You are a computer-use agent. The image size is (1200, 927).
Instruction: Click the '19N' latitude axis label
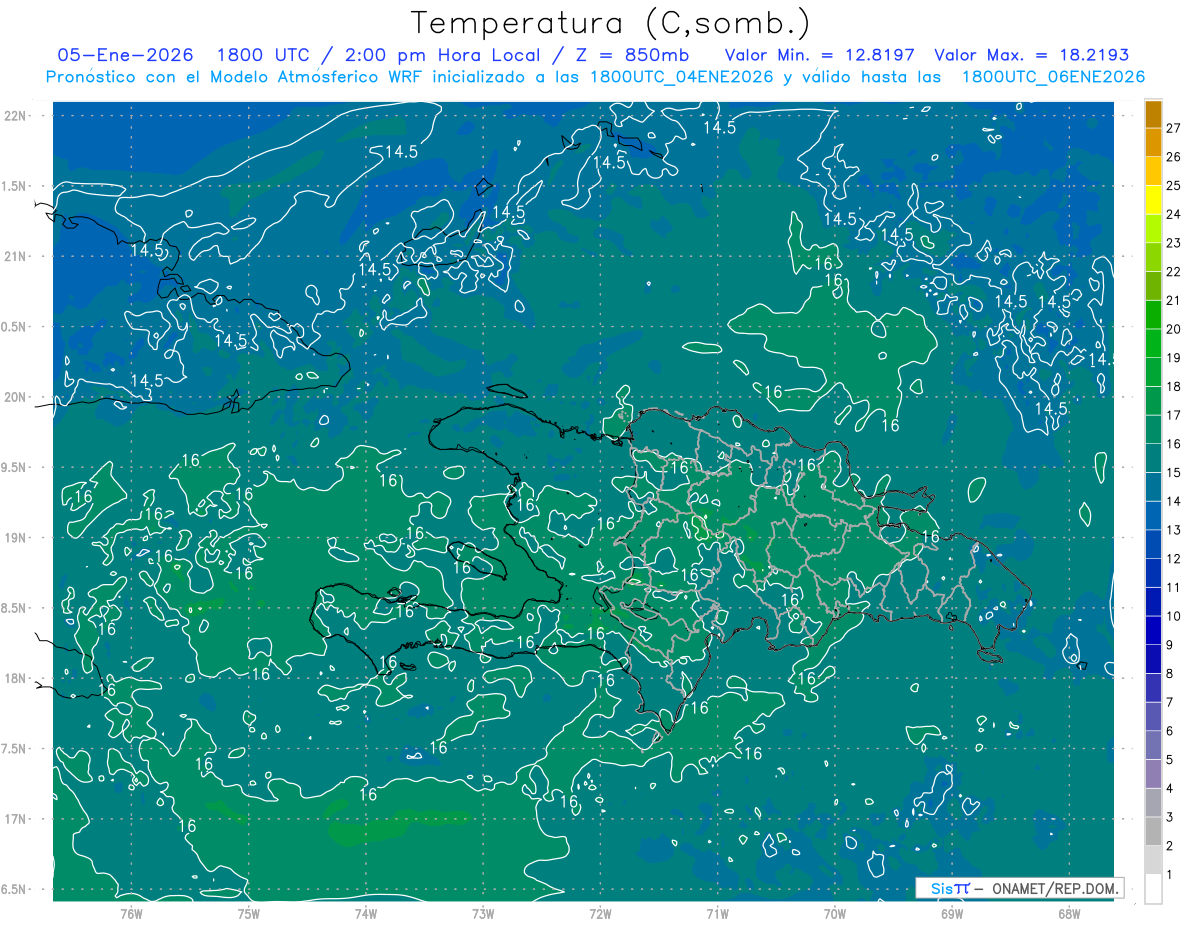point(14,537)
